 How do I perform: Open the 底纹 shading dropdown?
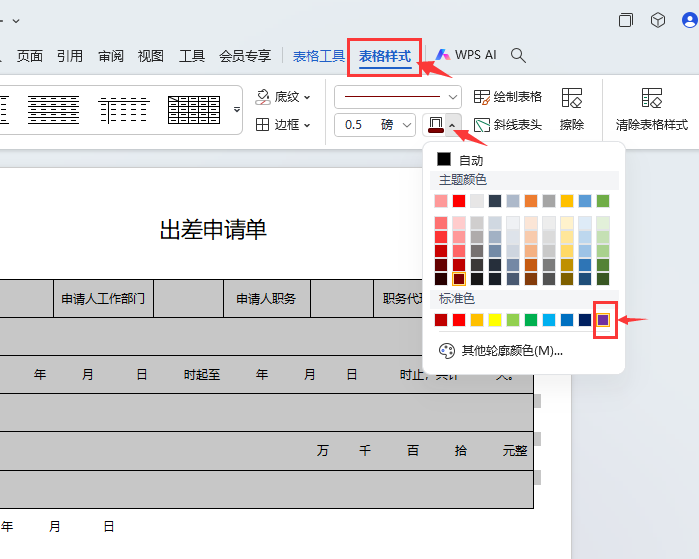click(x=283, y=97)
